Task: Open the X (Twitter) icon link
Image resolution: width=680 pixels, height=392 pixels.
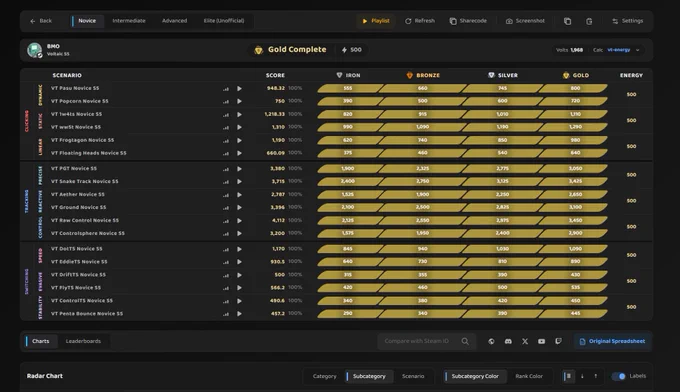Action: pyautogui.click(x=525, y=342)
